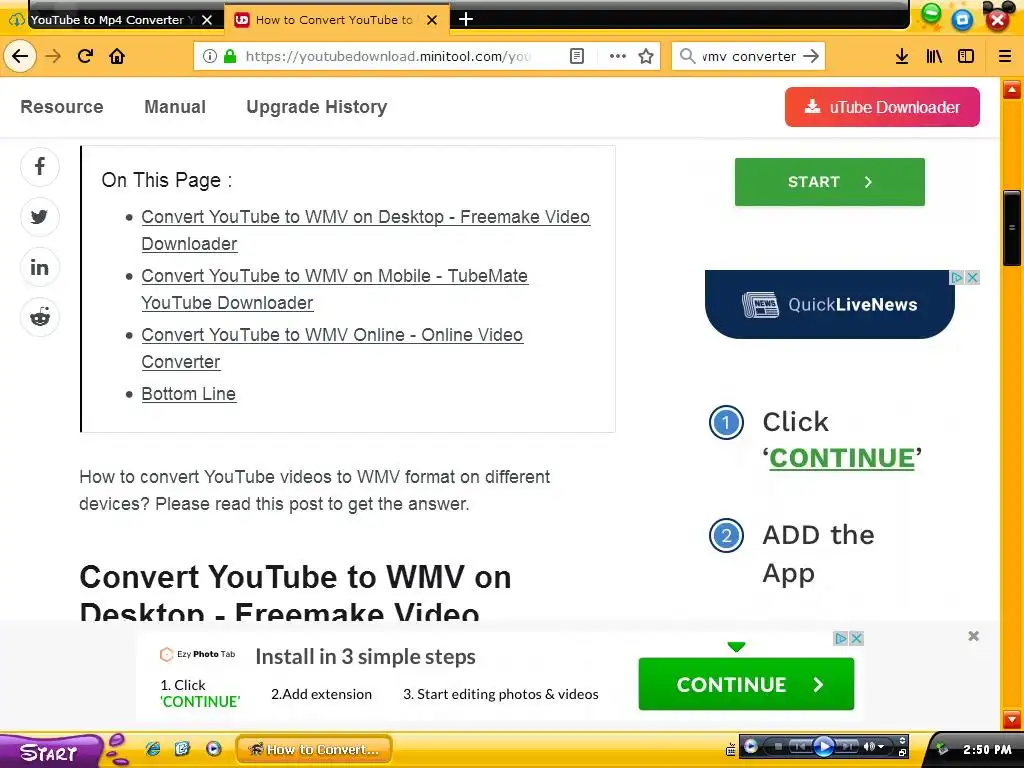Open the Windows Start menu
Screen dimensions: 1024x768
(51, 752)
